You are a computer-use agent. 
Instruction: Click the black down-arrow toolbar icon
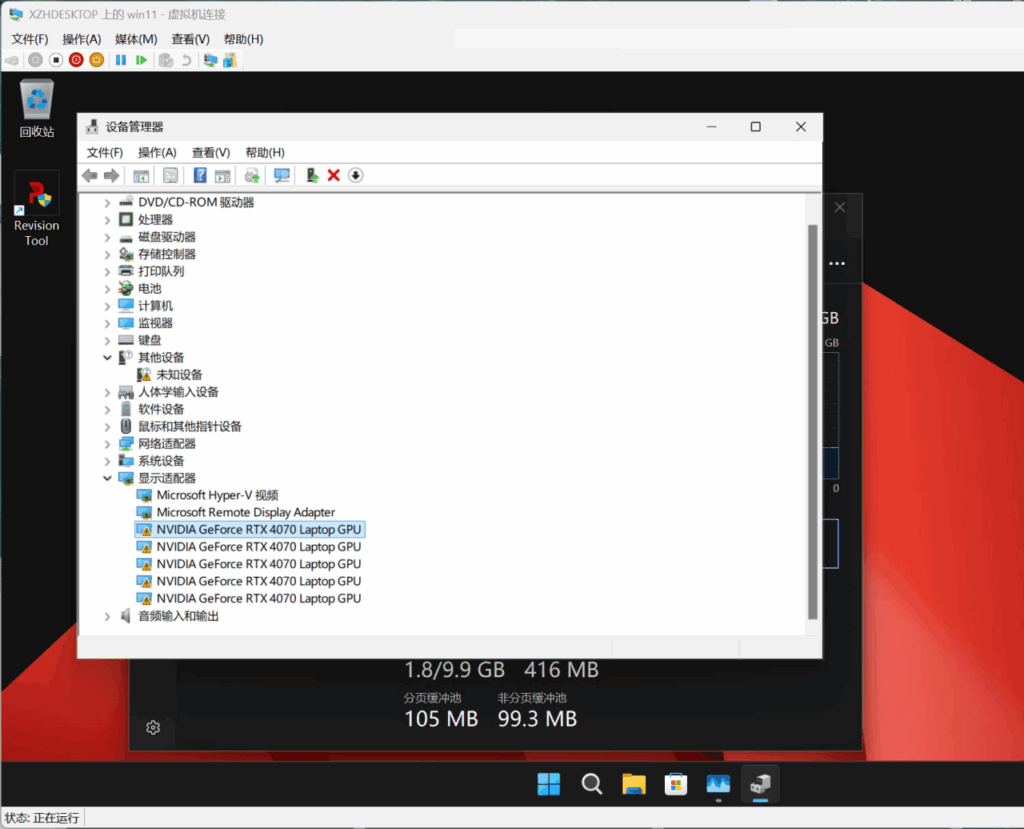coord(356,176)
